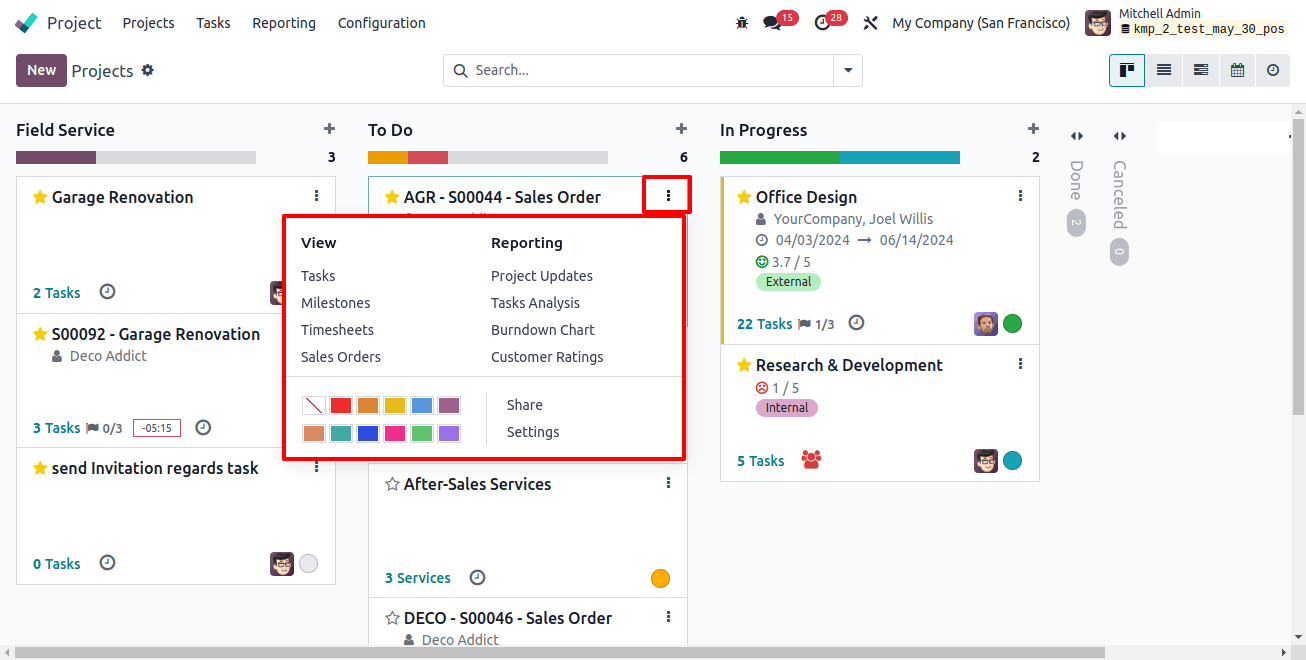Open the Tasks top menu
The width and height of the screenshot is (1306, 660).
pyautogui.click(x=213, y=22)
